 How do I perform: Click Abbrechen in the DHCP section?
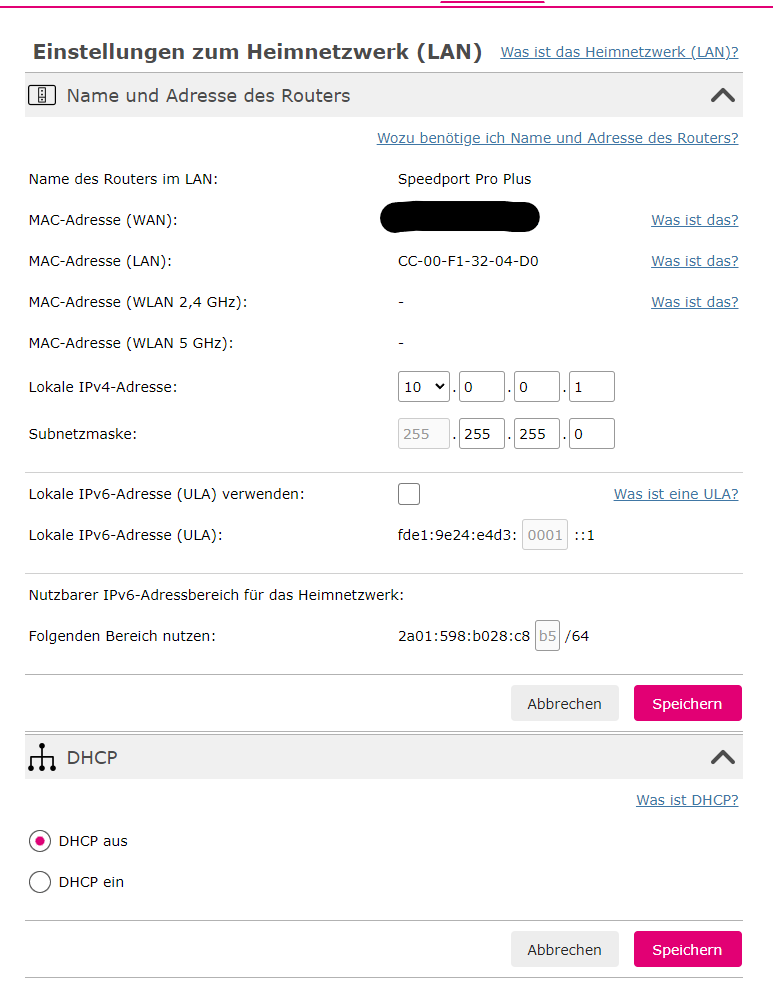[x=564, y=950]
